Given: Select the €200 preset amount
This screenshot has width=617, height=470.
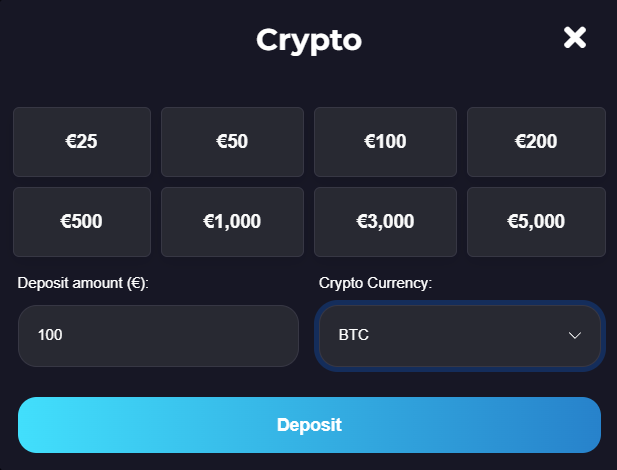Looking at the screenshot, I should tap(536, 142).
